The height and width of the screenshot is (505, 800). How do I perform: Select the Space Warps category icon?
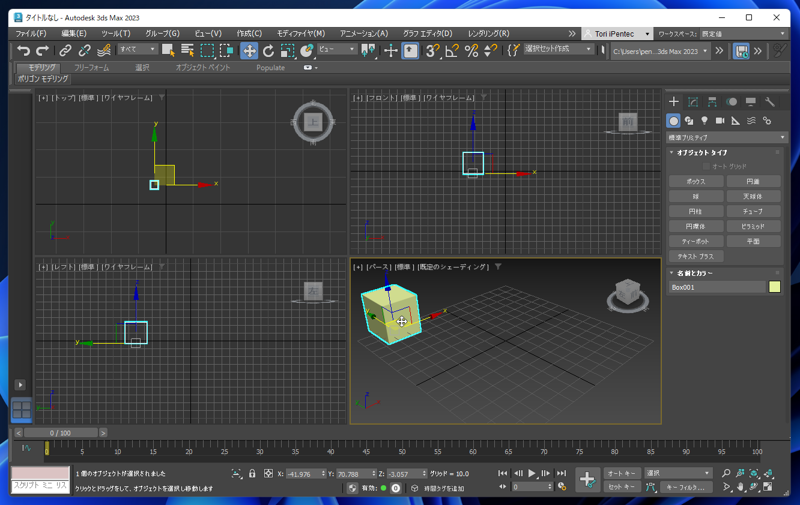point(751,120)
